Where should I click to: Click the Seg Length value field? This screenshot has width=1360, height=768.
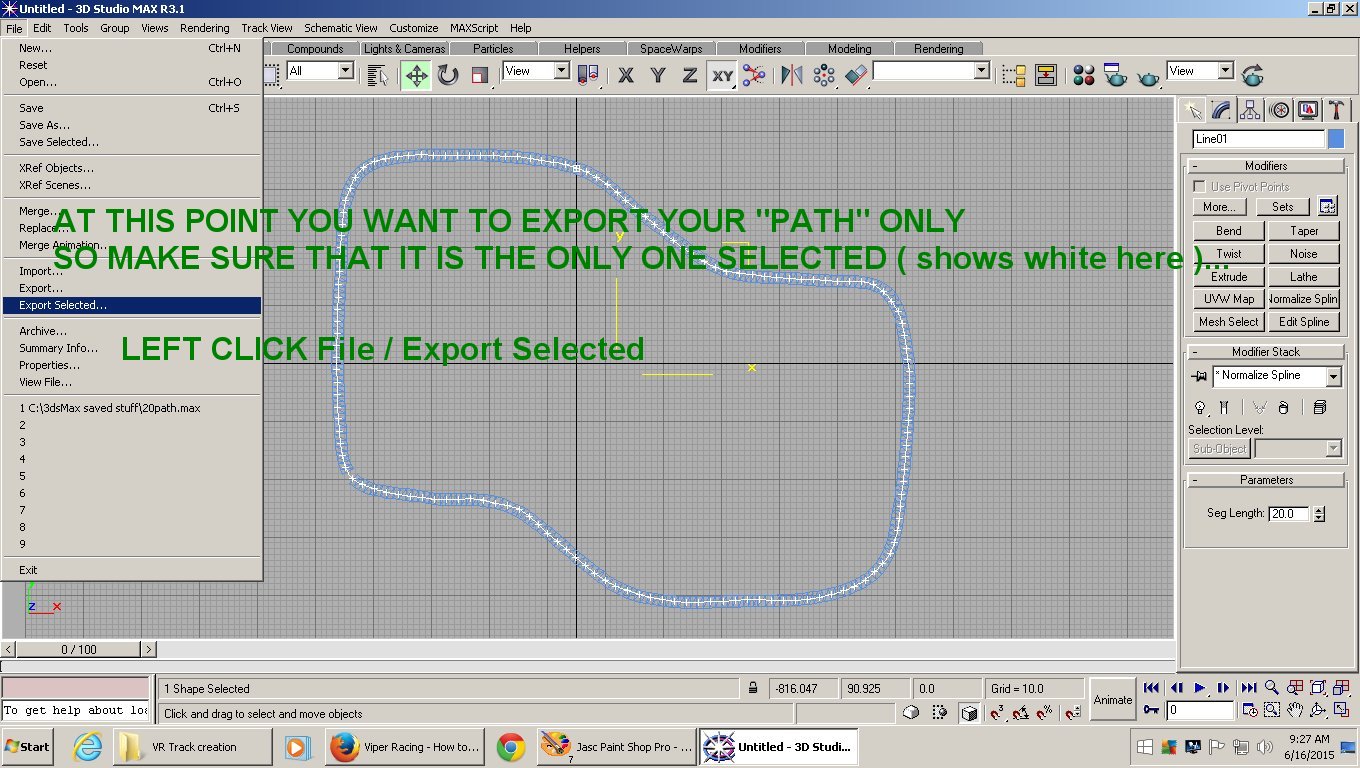[x=1289, y=514]
